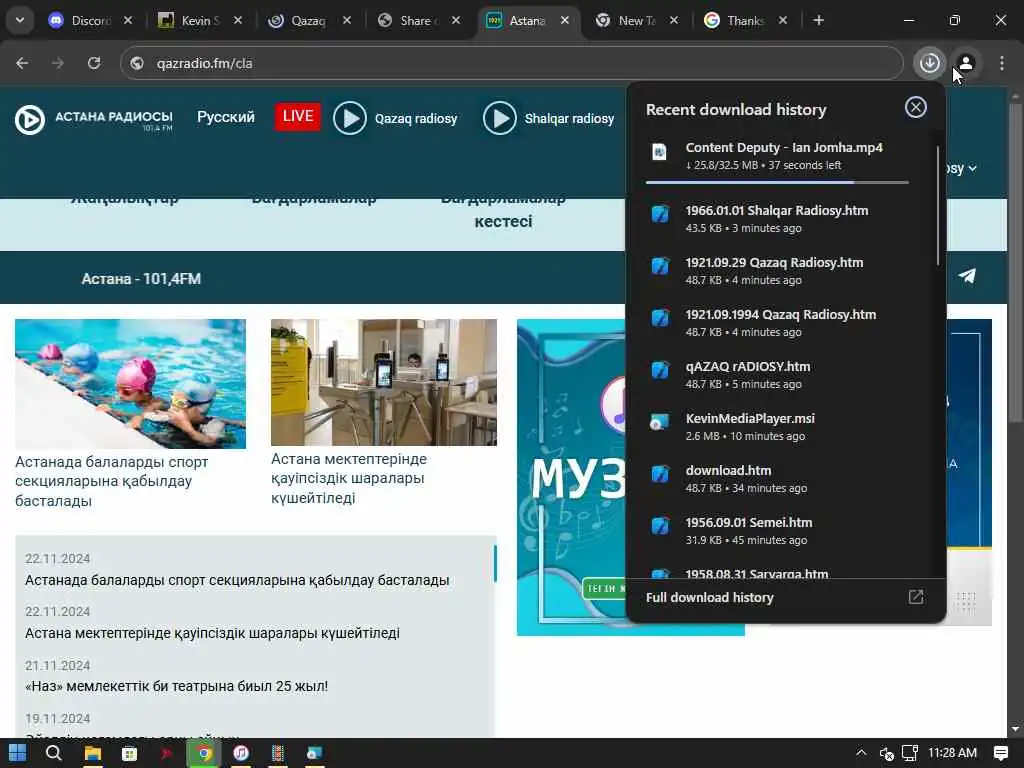Play Shalqar radiosy stream
The image size is (1024, 768).
(x=500, y=118)
